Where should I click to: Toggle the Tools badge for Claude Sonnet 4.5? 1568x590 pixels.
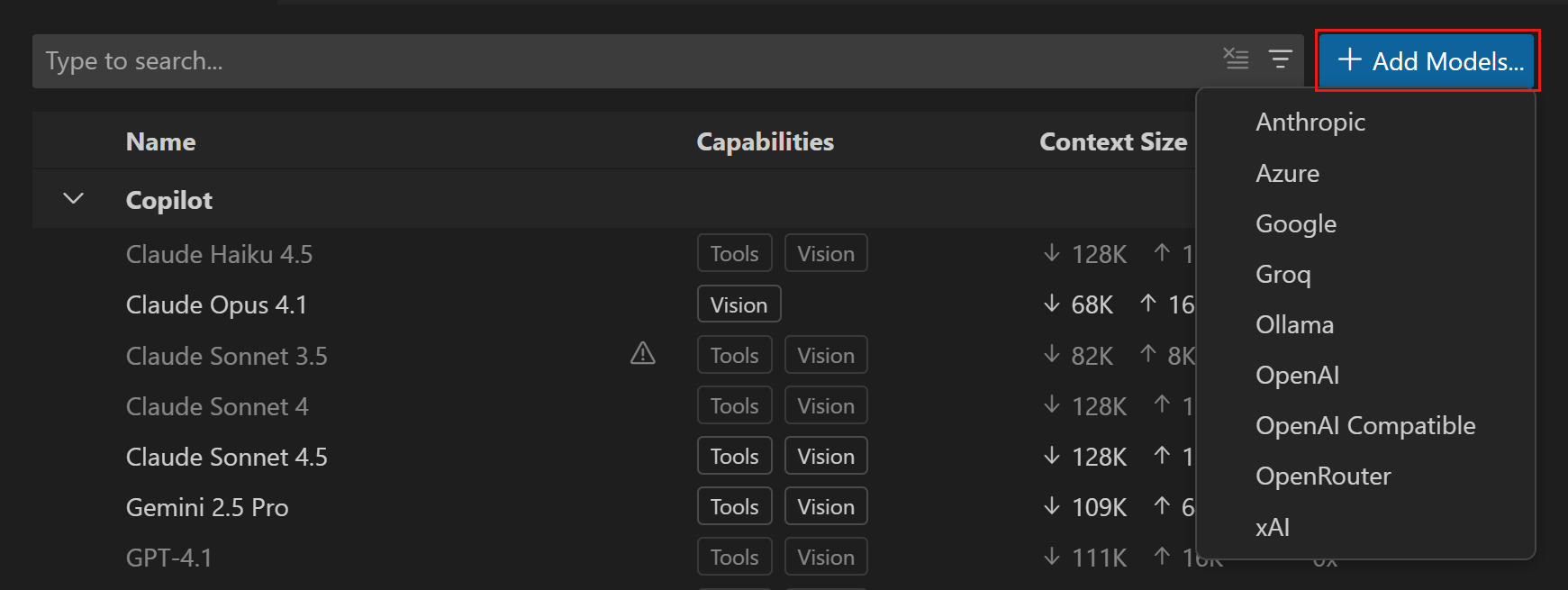pos(734,456)
